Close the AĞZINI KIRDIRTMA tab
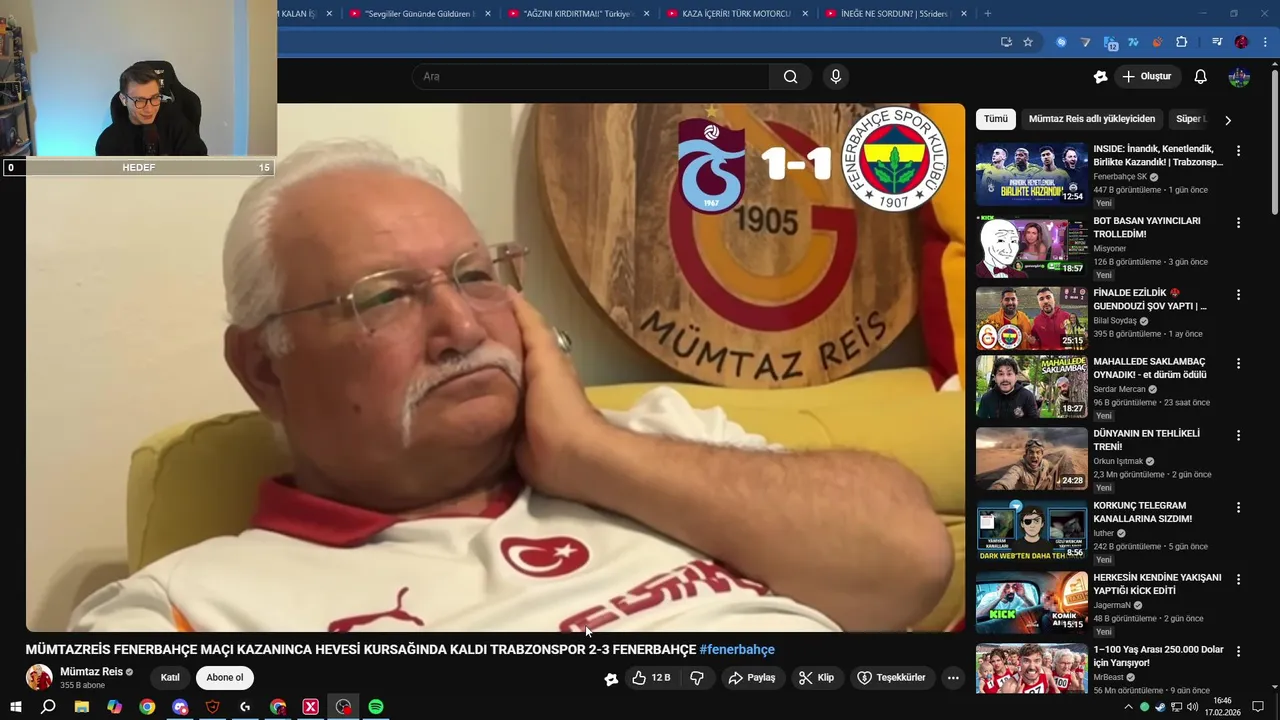This screenshot has width=1280, height=720. pyautogui.click(x=647, y=14)
